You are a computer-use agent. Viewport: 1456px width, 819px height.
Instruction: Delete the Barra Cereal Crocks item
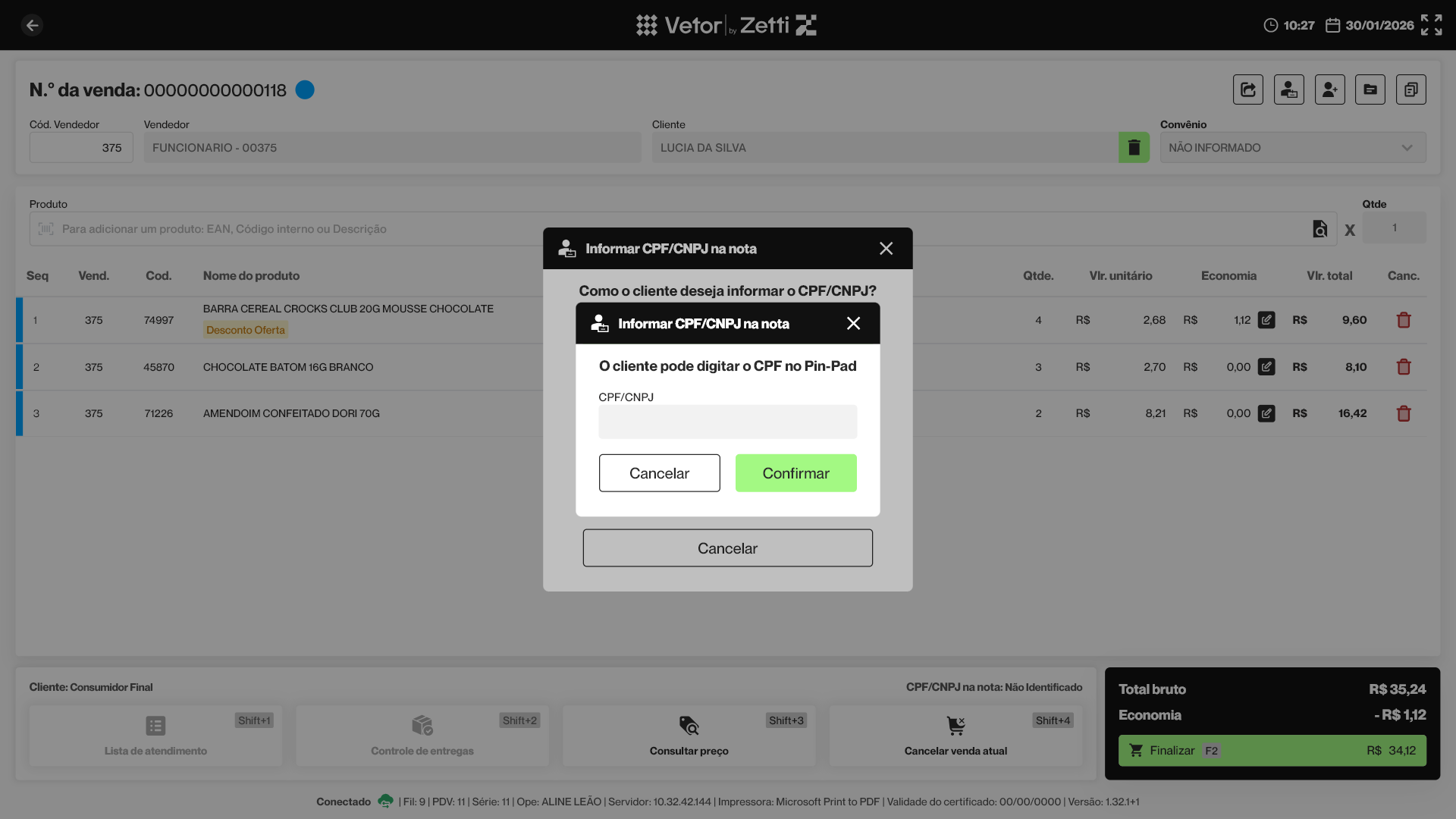pyautogui.click(x=1403, y=320)
